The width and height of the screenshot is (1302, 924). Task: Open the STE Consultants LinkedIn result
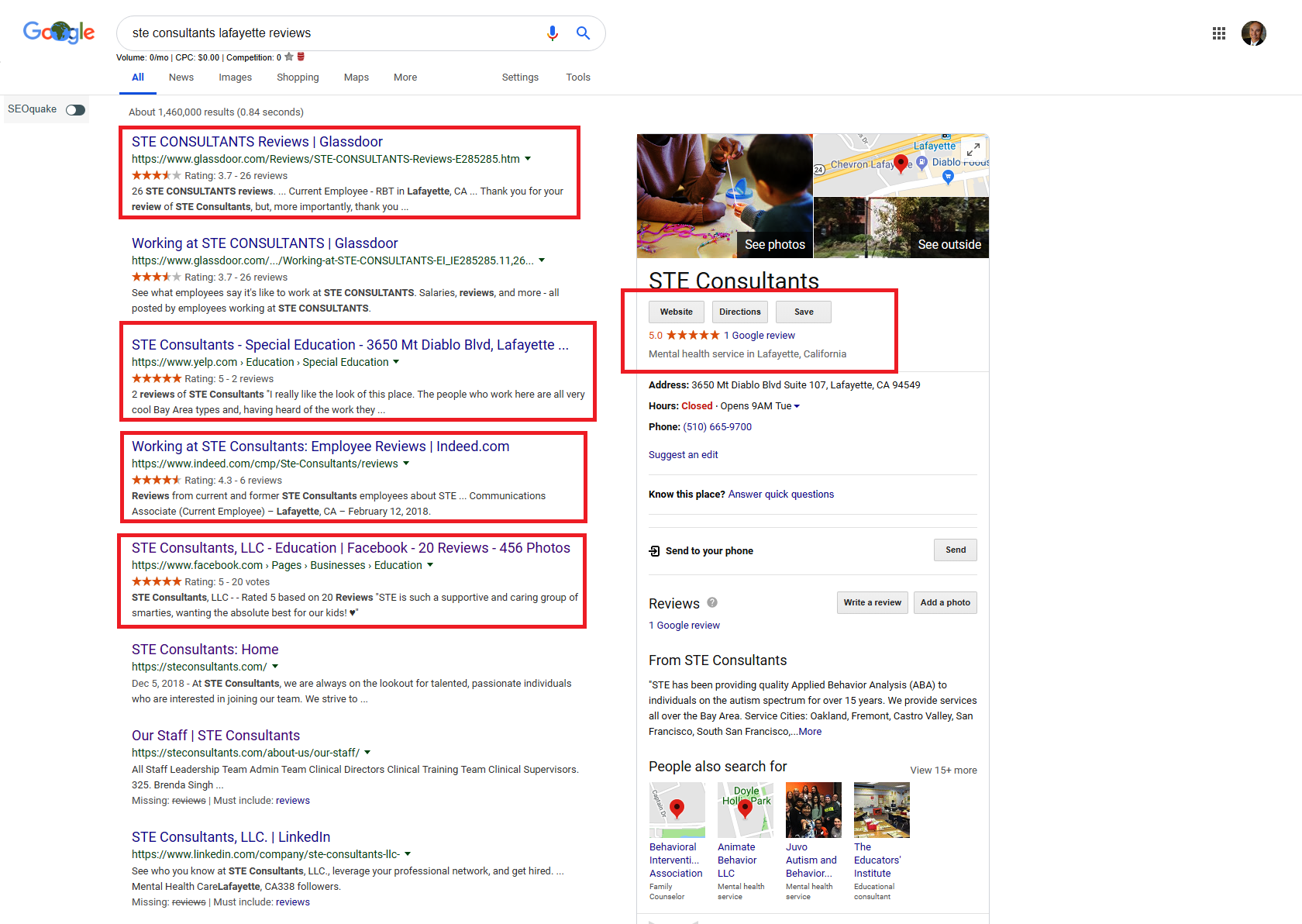click(x=231, y=837)
